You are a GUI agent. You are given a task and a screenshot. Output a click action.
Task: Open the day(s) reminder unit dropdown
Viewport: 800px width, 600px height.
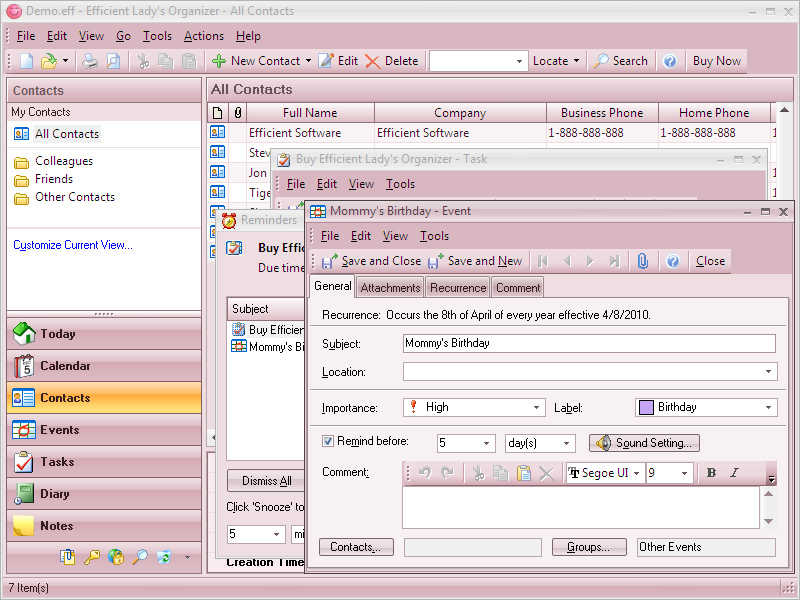pyautogui.click(x=539, y=443)
